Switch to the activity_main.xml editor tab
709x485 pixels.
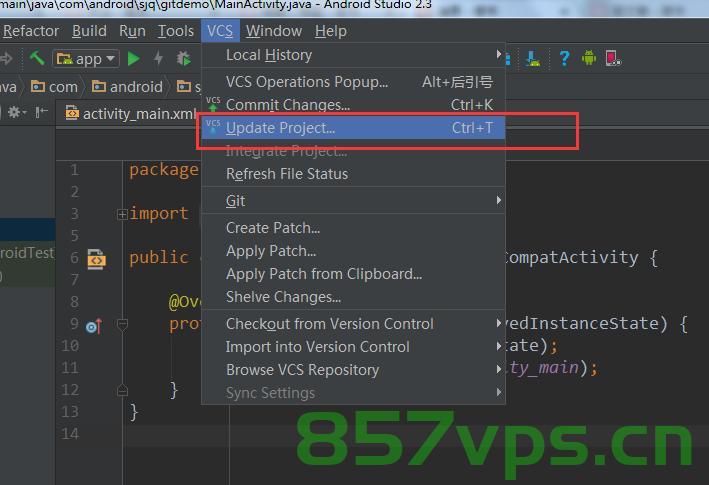(x=131, y=113)
